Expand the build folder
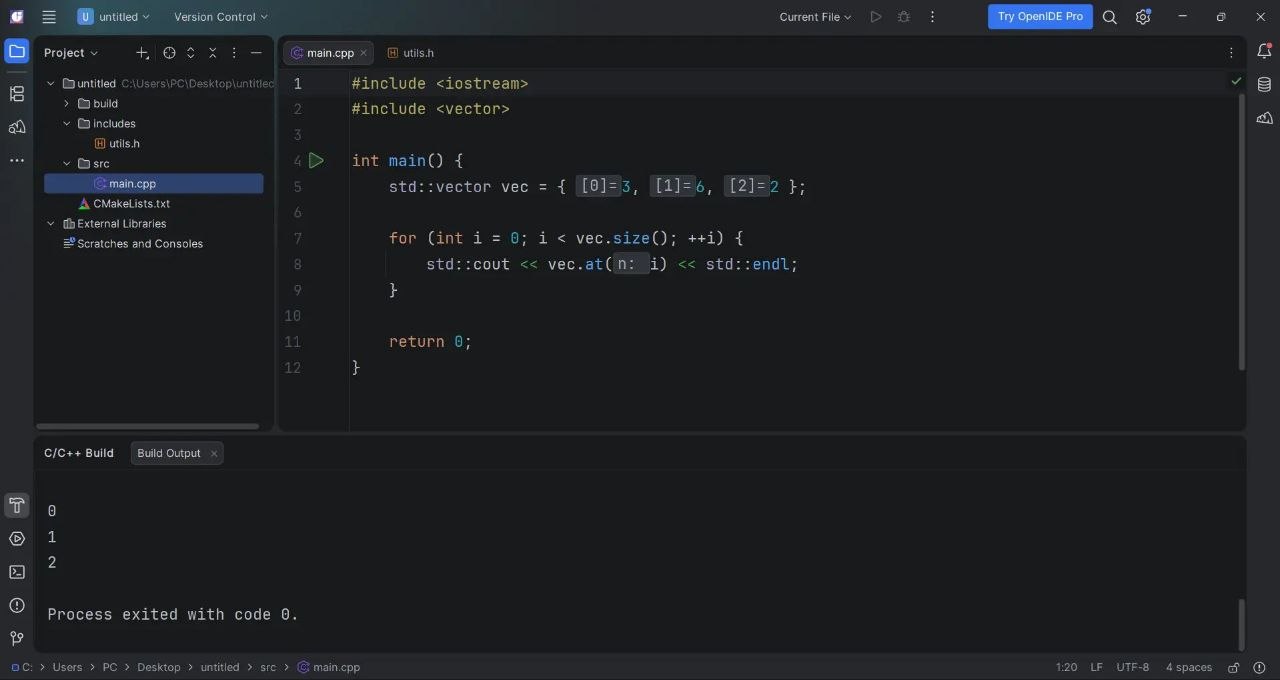 (x=67, y=104)
